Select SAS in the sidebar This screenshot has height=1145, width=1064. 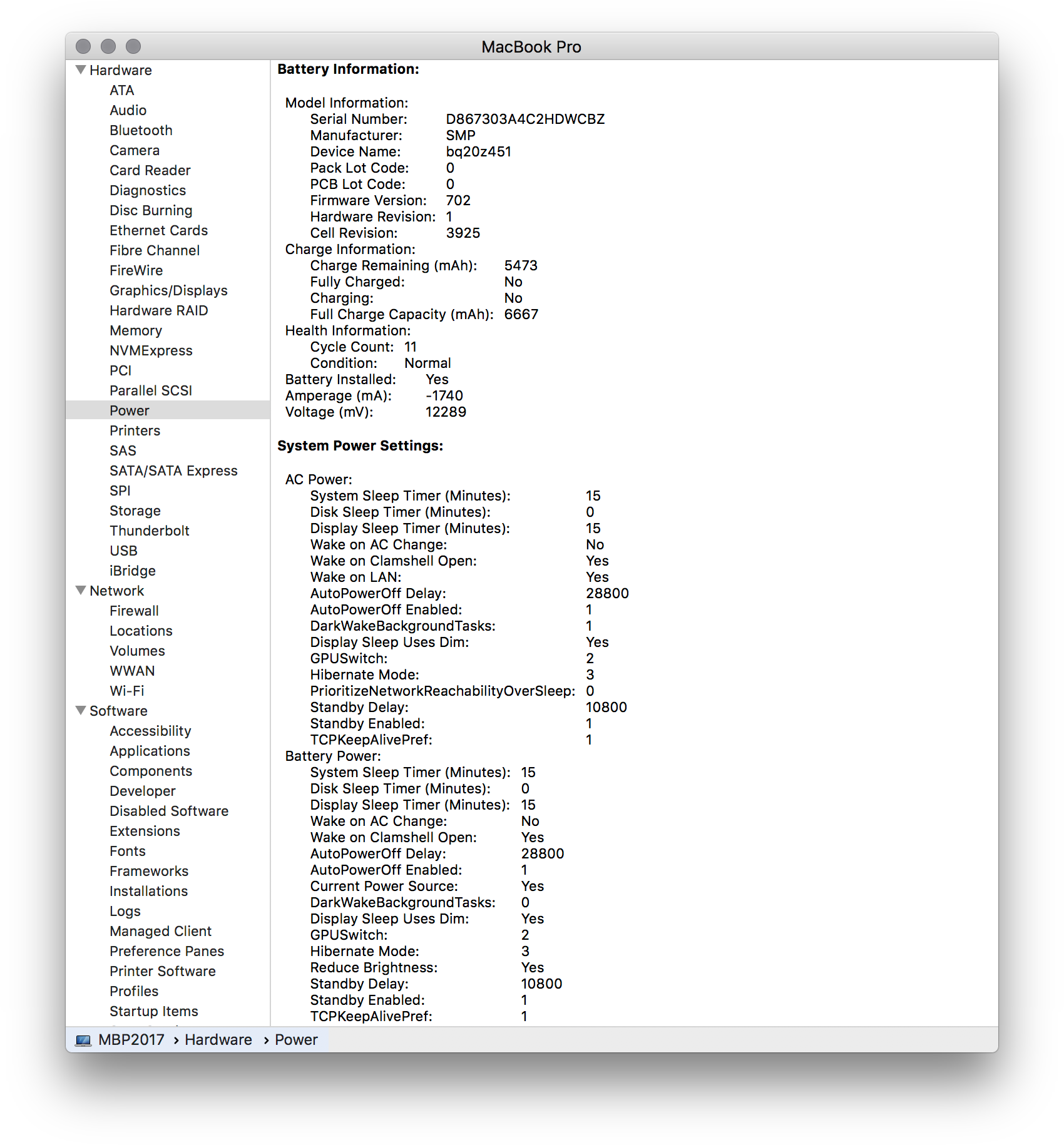pos(123,450)
